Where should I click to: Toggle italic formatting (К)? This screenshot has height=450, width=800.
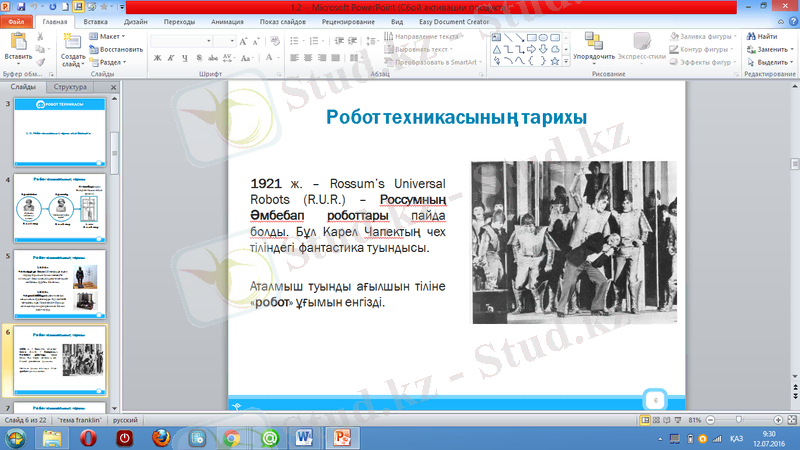pos(171,58)
